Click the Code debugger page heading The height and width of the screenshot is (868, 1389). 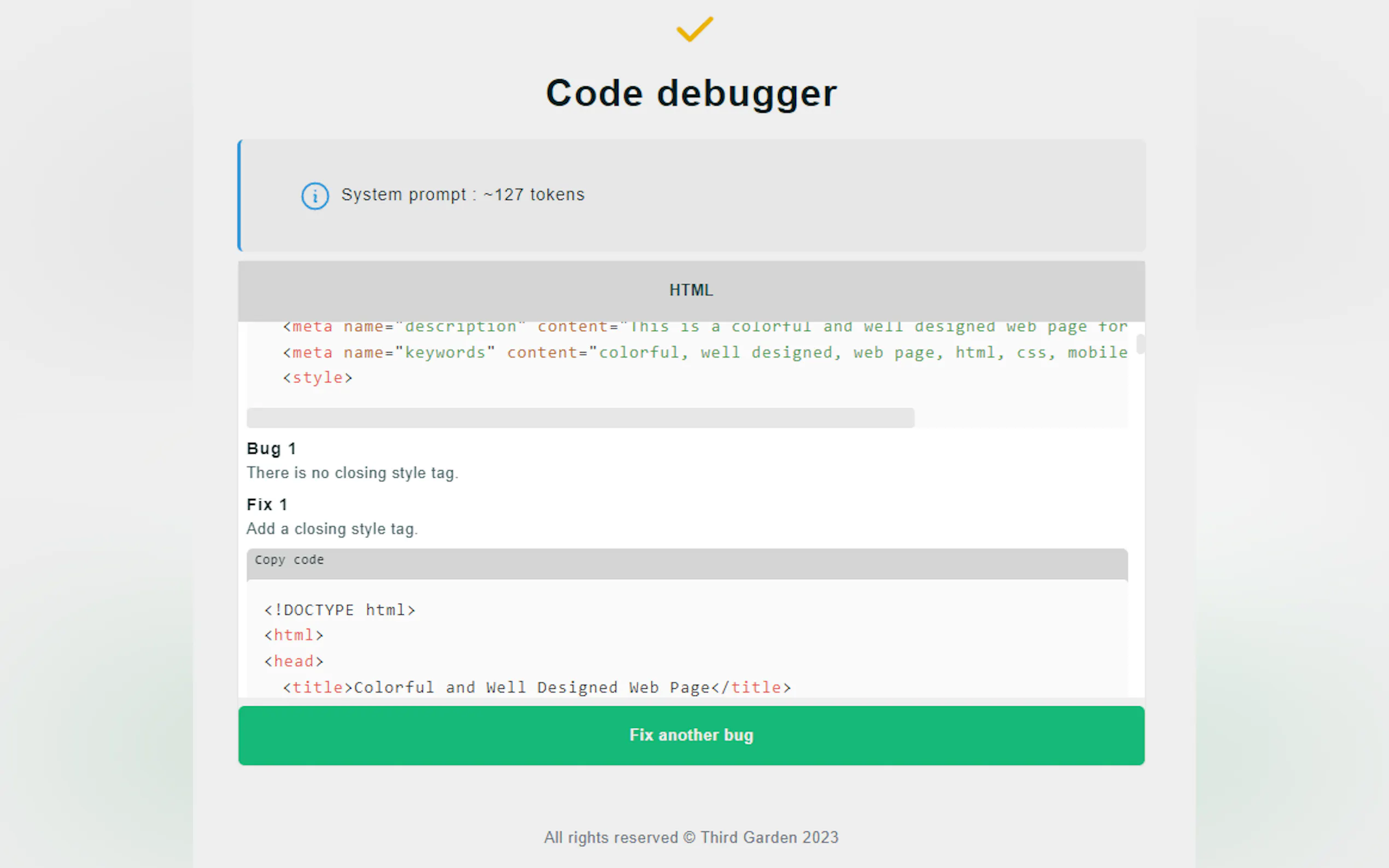tap(691, 93)
